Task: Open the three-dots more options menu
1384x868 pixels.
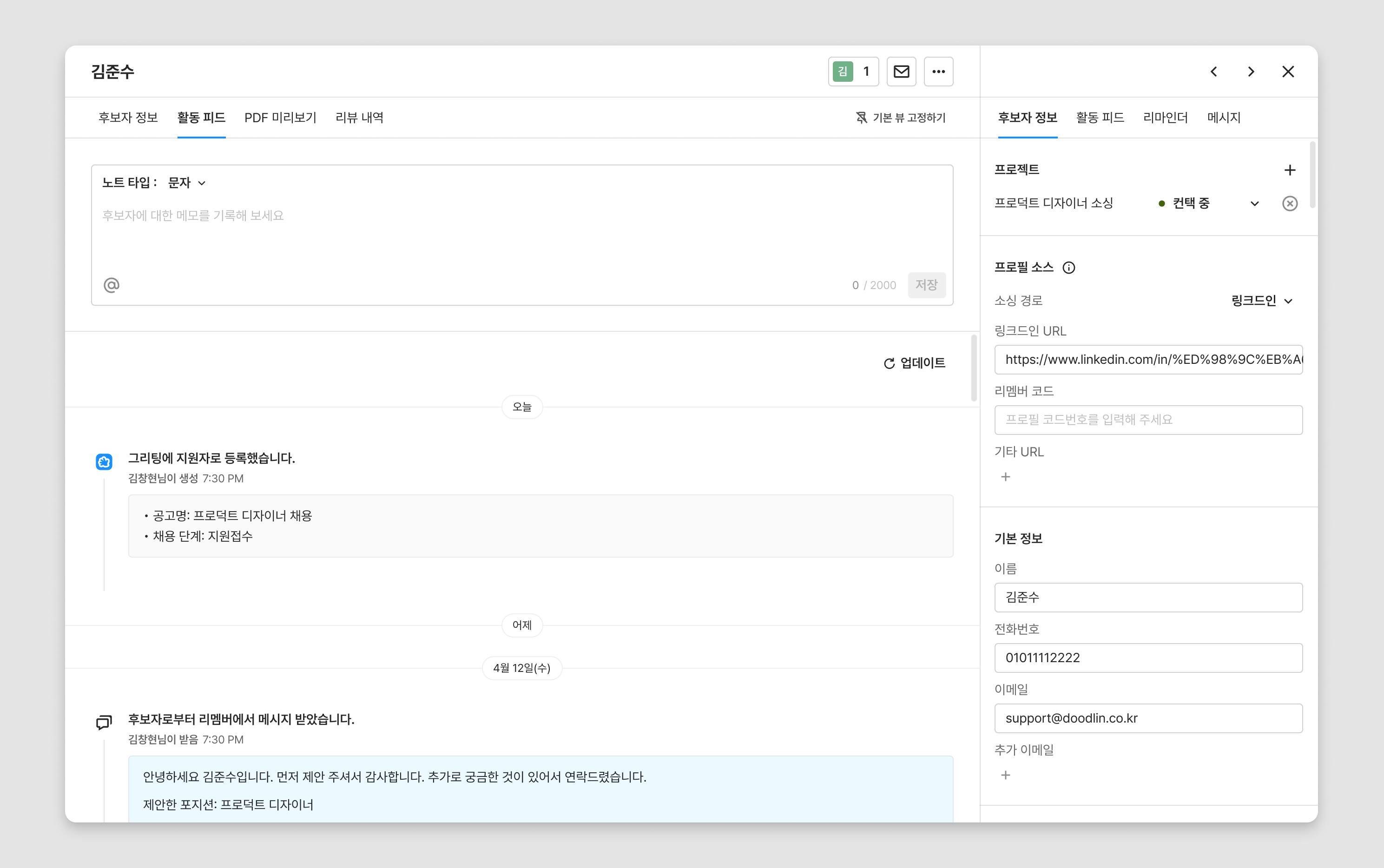Action: [x=939, y=72]
